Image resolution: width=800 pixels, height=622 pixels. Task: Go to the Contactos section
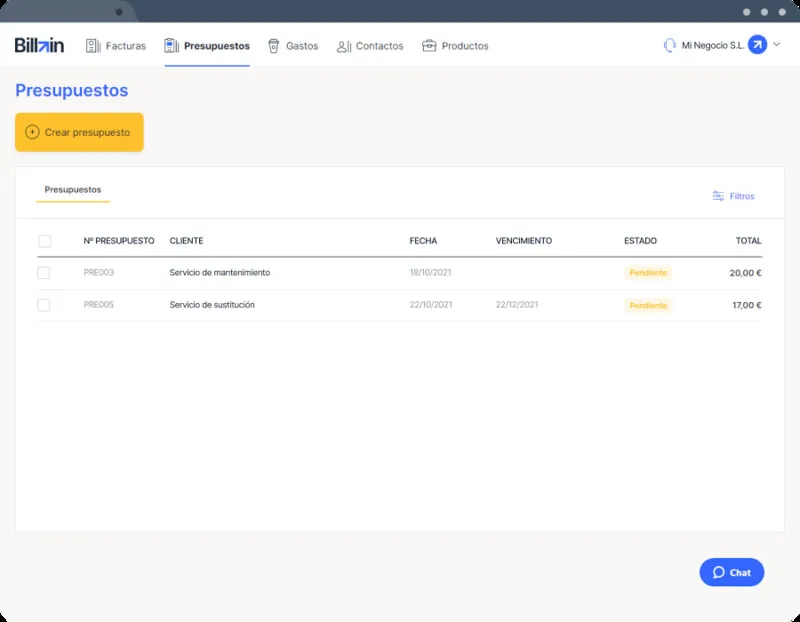[x=370, y=46]
